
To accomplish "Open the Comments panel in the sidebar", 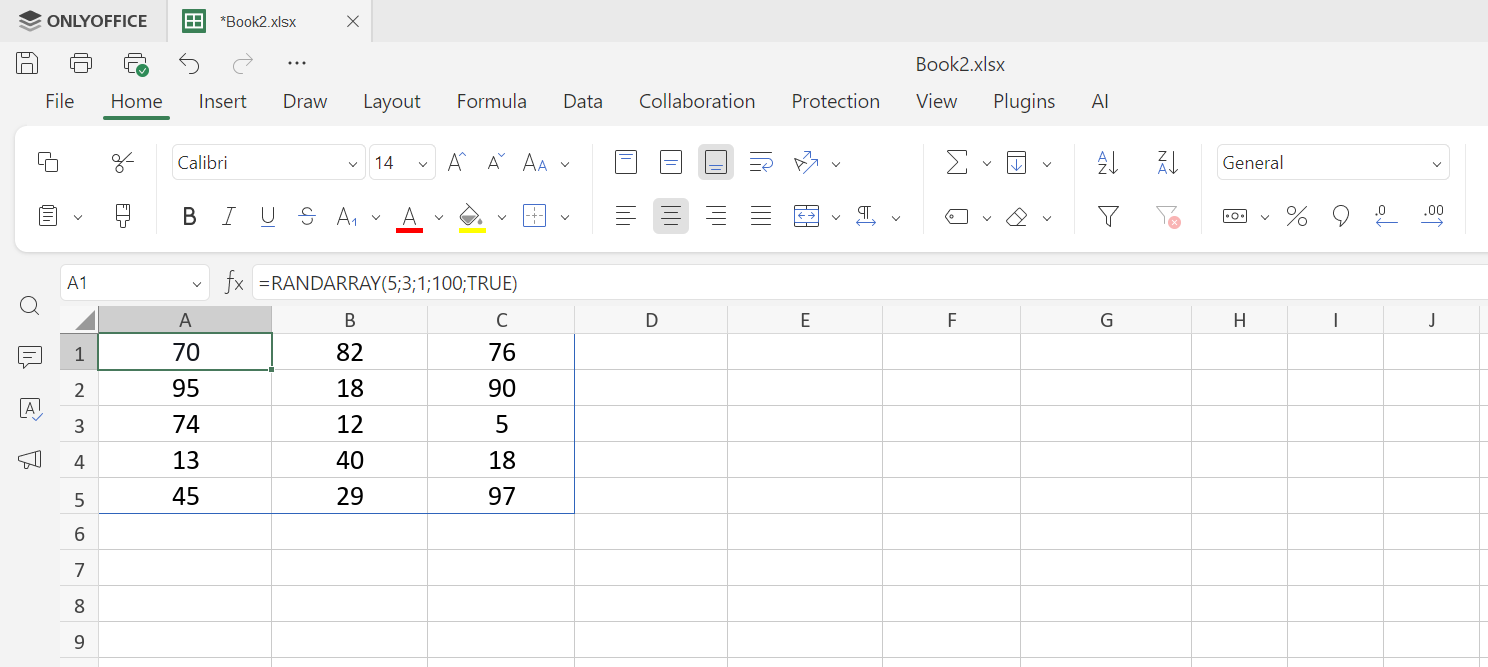I will coord(30,357).
